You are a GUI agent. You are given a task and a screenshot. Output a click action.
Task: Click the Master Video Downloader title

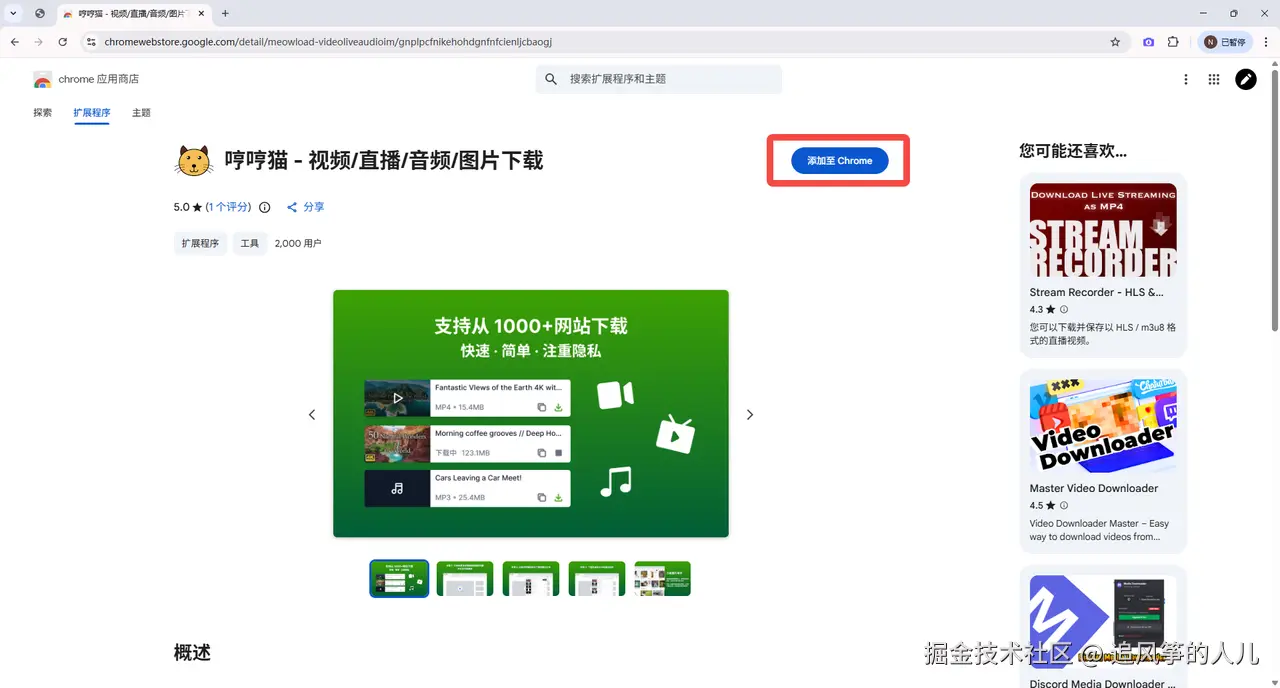pos(1094,488)
